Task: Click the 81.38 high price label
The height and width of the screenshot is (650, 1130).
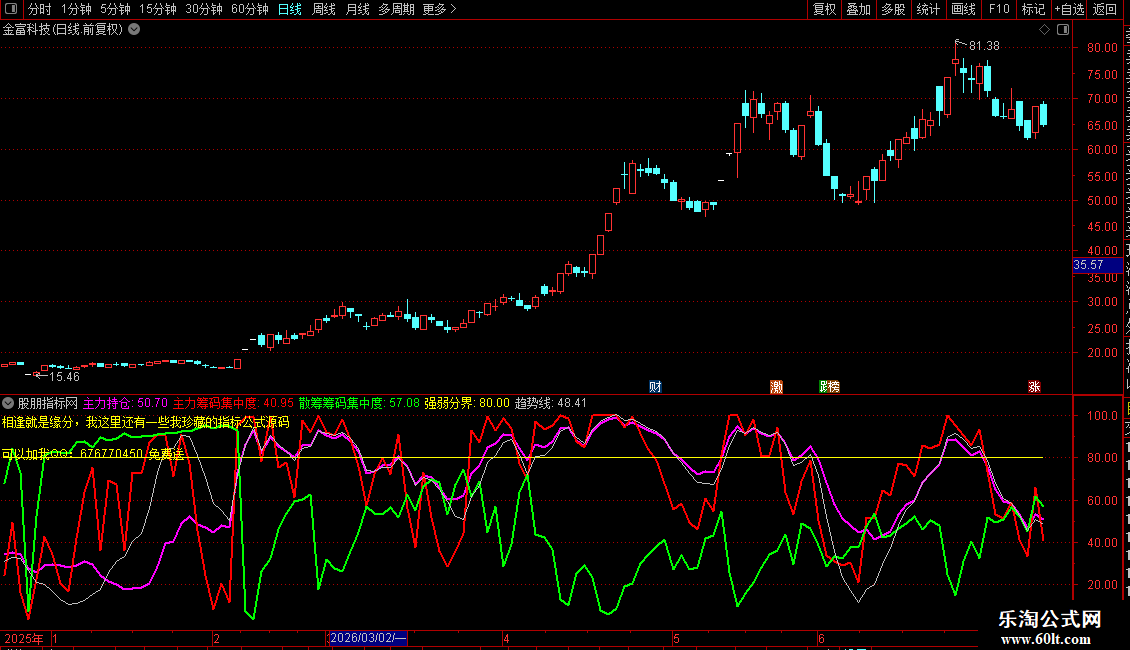Action: (x=984, y=46)
